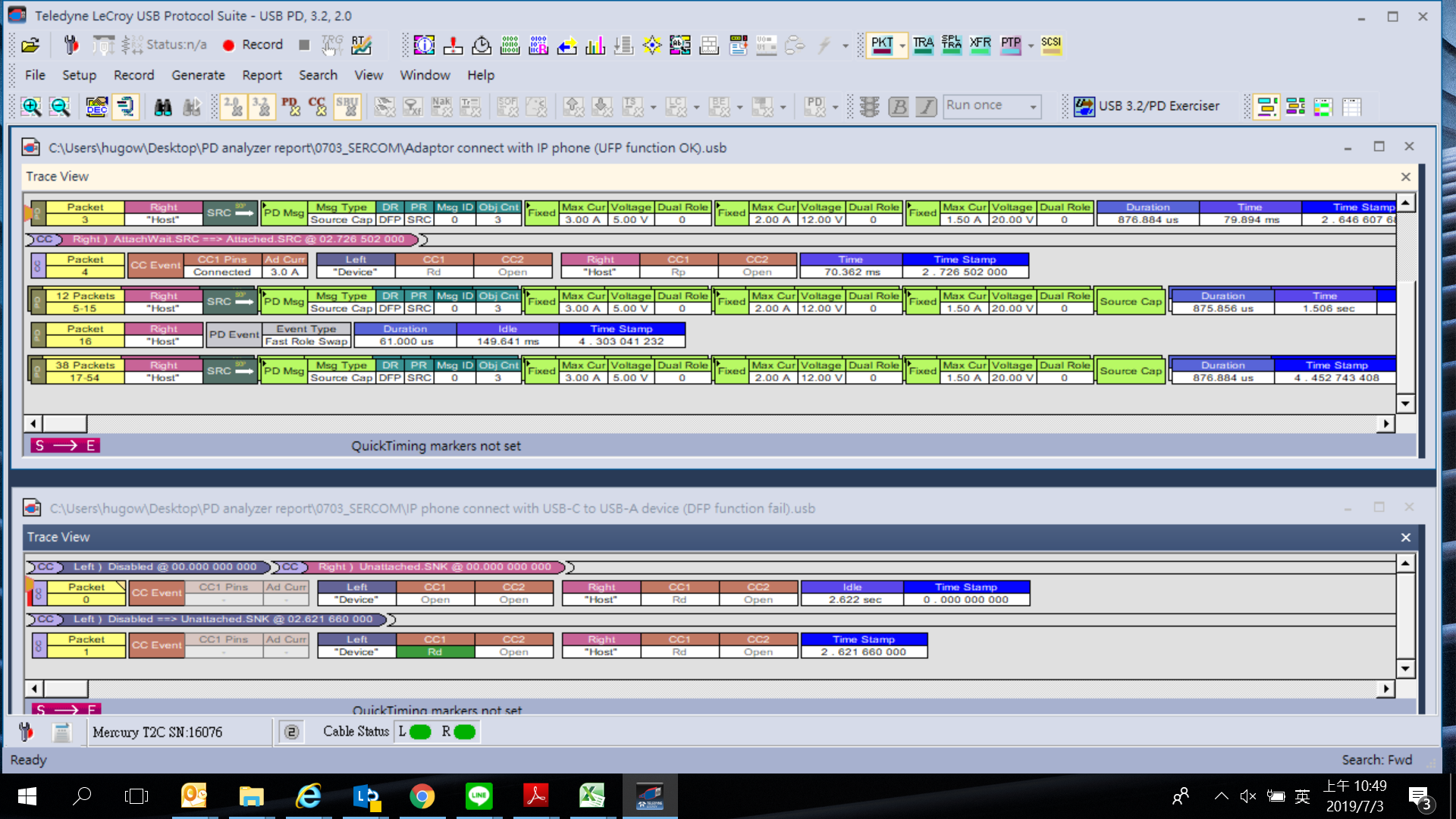This screenshot has width=1456, height=819.
Task: Open the navigator star icon
Action: point(652,45)
